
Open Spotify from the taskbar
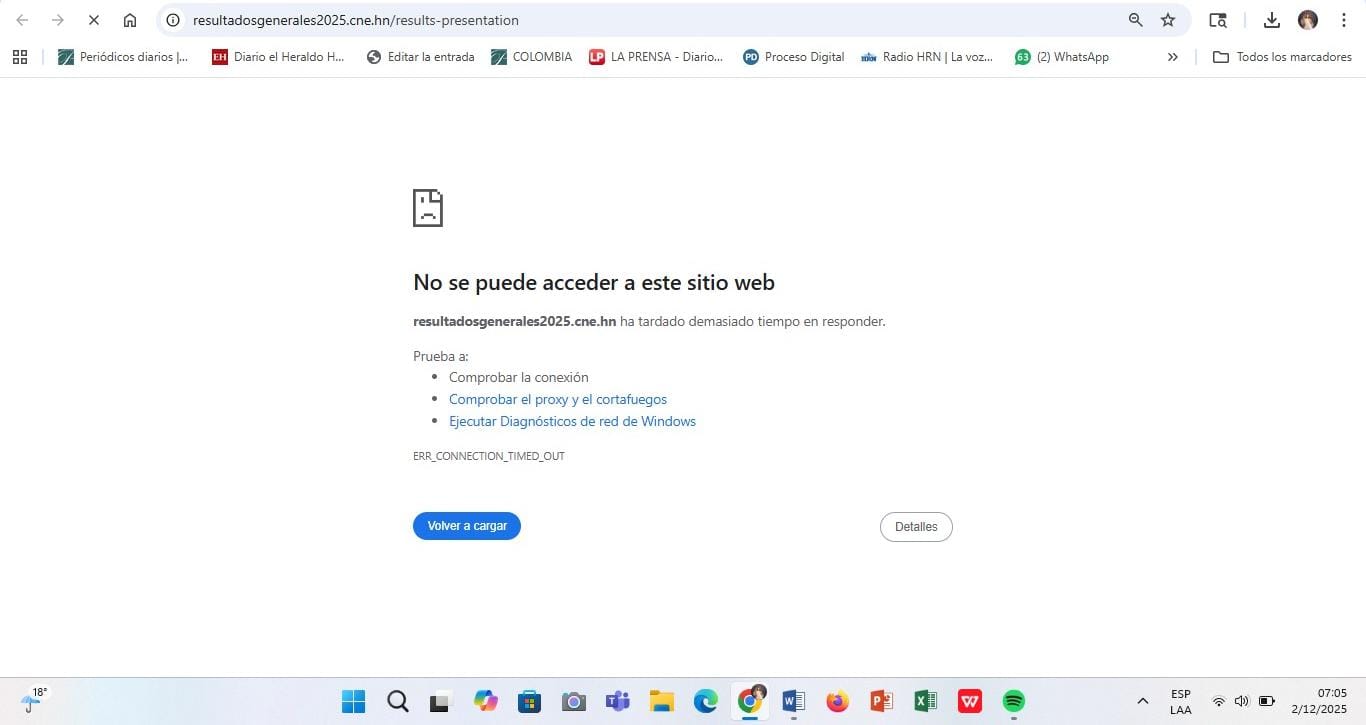pyautogui.click(x=1013, y=701)
